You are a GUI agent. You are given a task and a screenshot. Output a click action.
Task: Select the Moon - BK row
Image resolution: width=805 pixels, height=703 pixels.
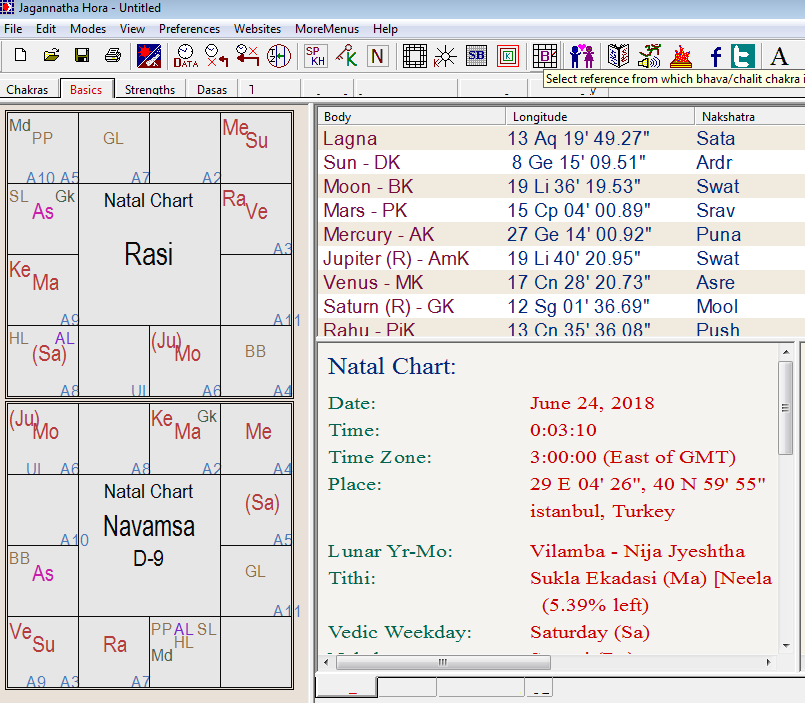[x=562, y=186]
